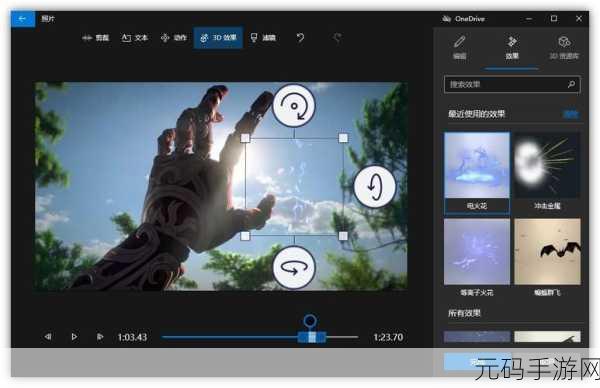Click the greyed-out redo arrow

click(x=337, y=37)
